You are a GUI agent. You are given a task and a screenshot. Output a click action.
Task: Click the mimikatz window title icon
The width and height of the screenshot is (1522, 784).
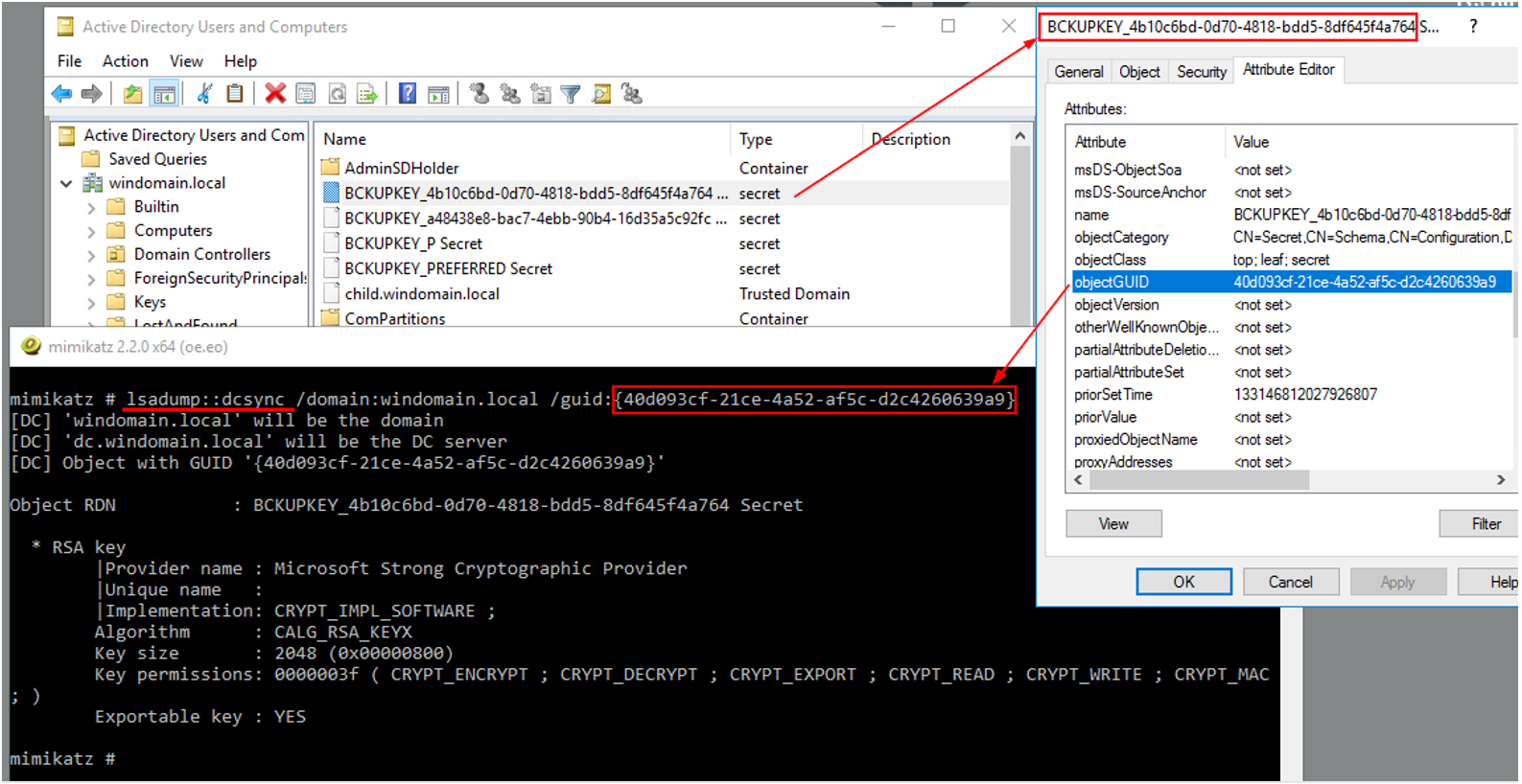(x=32, y=346)
